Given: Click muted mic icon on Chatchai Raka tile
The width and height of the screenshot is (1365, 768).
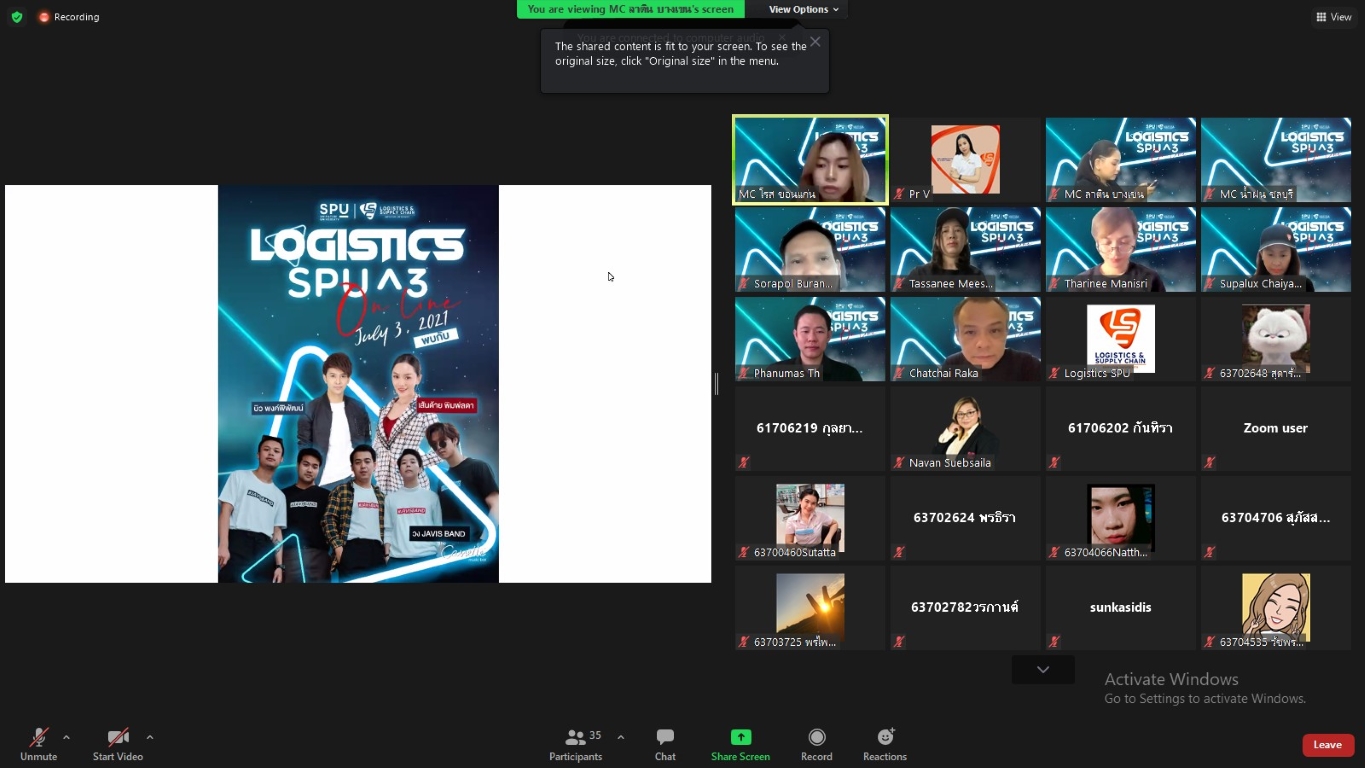Looking at the screenshot, I should (899, 373).
